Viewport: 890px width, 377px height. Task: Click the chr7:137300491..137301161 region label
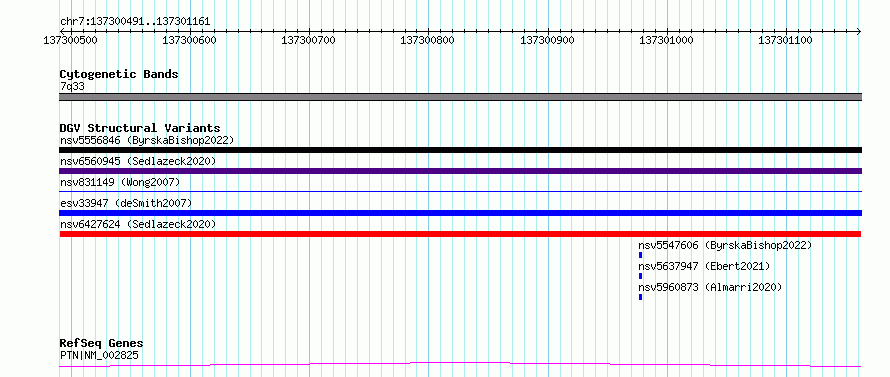click(135, 22)
